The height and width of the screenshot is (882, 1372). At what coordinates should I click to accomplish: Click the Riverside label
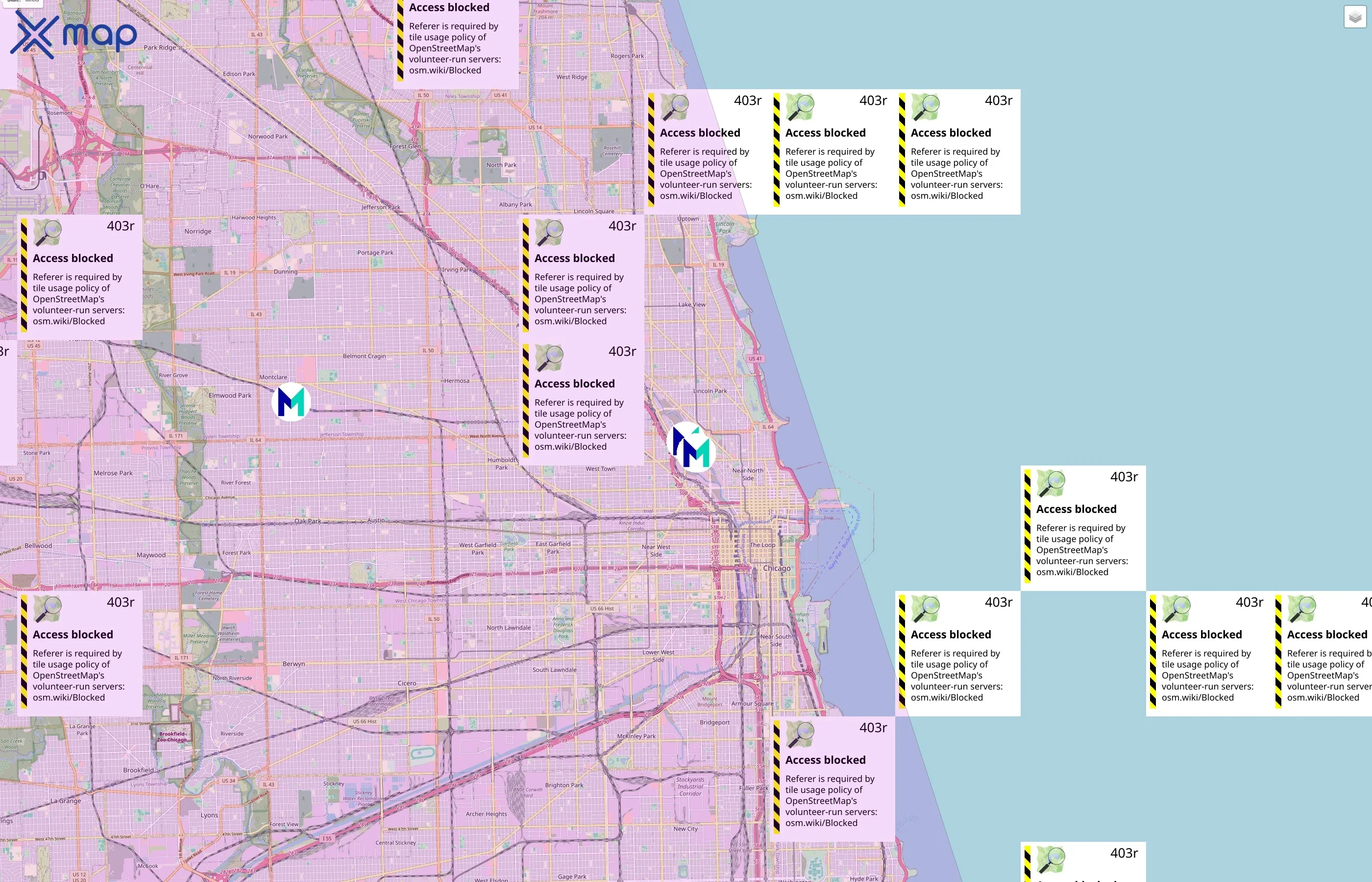pyautogui.click(x=232, y=734)
